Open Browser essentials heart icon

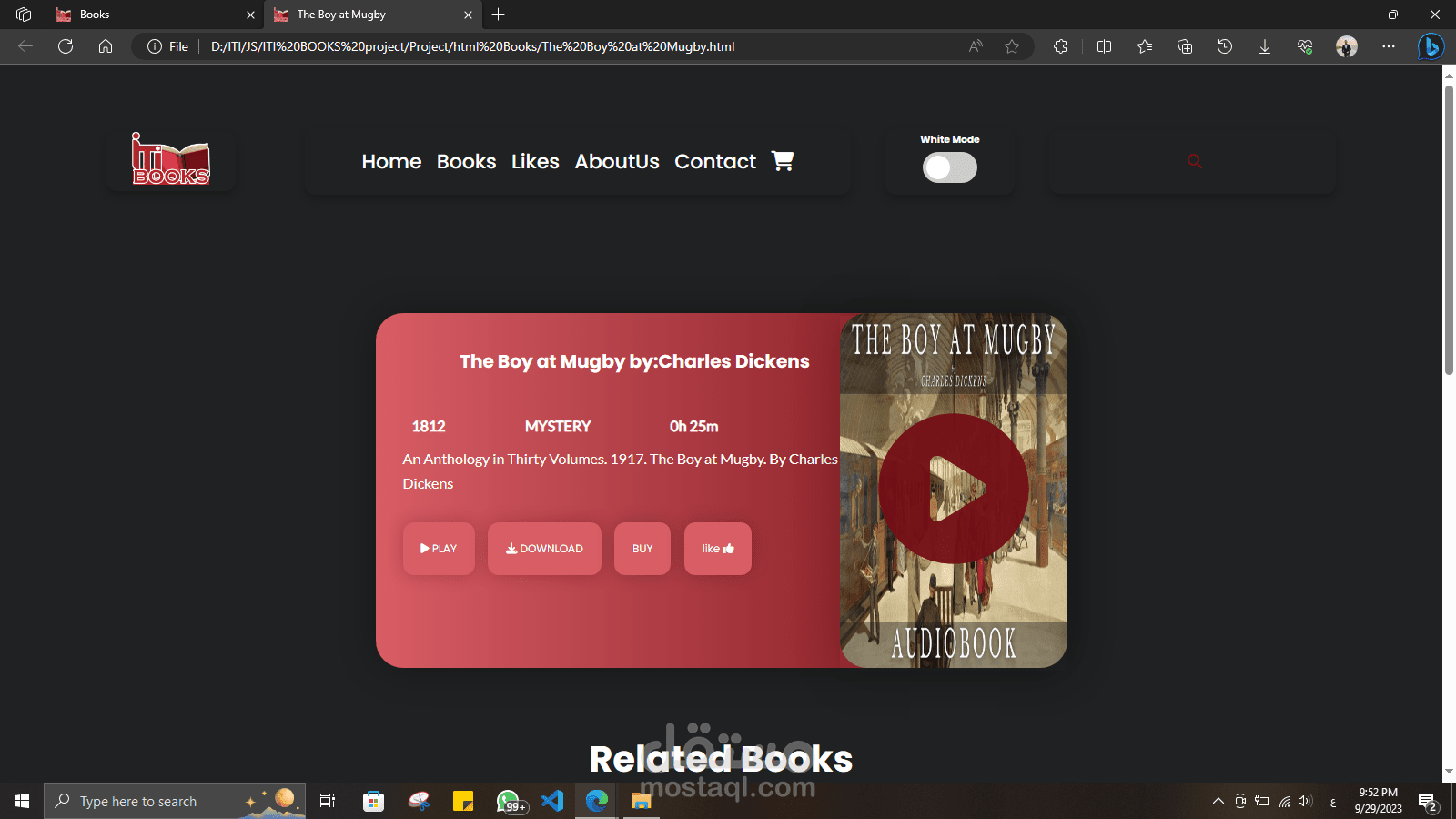tap(1305, 46)
